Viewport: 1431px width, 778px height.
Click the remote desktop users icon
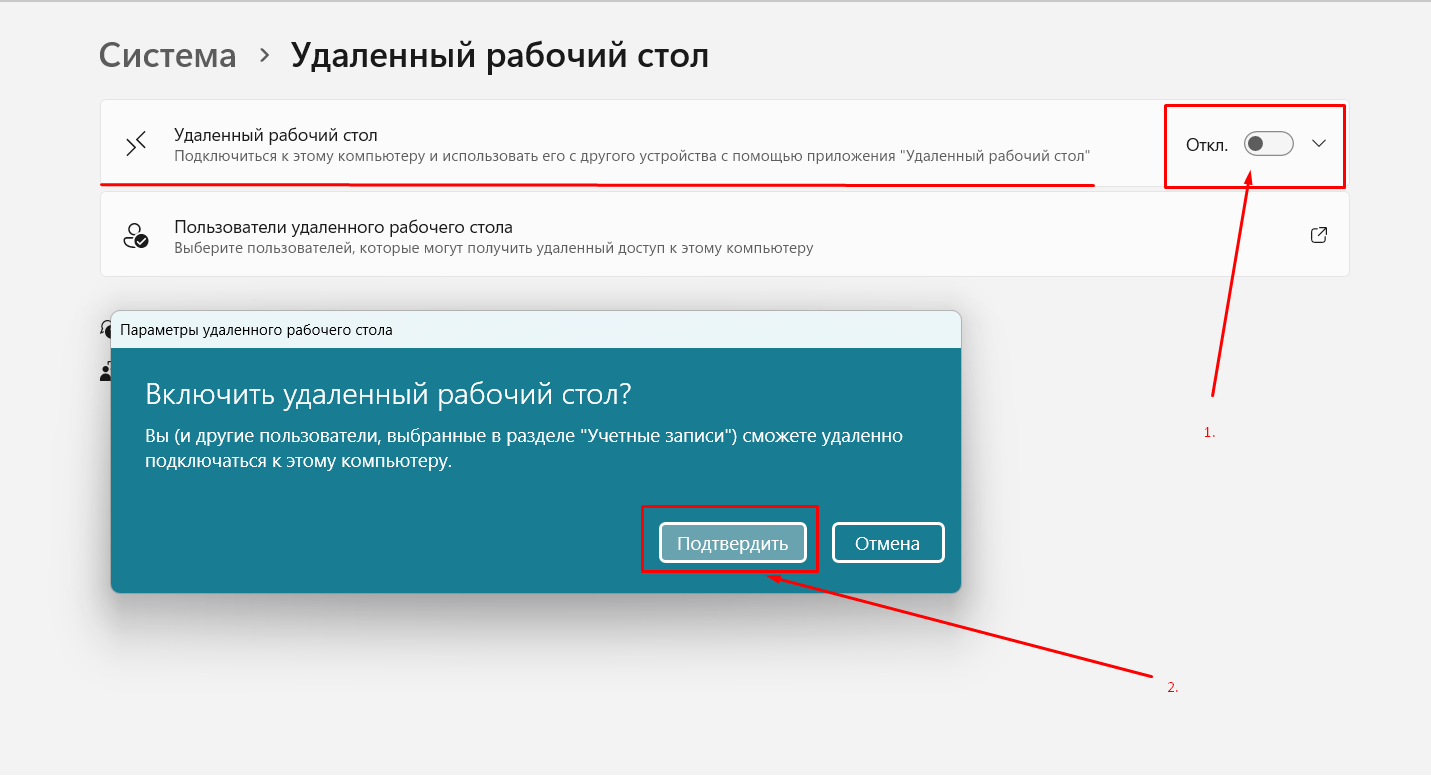[135, 236]
